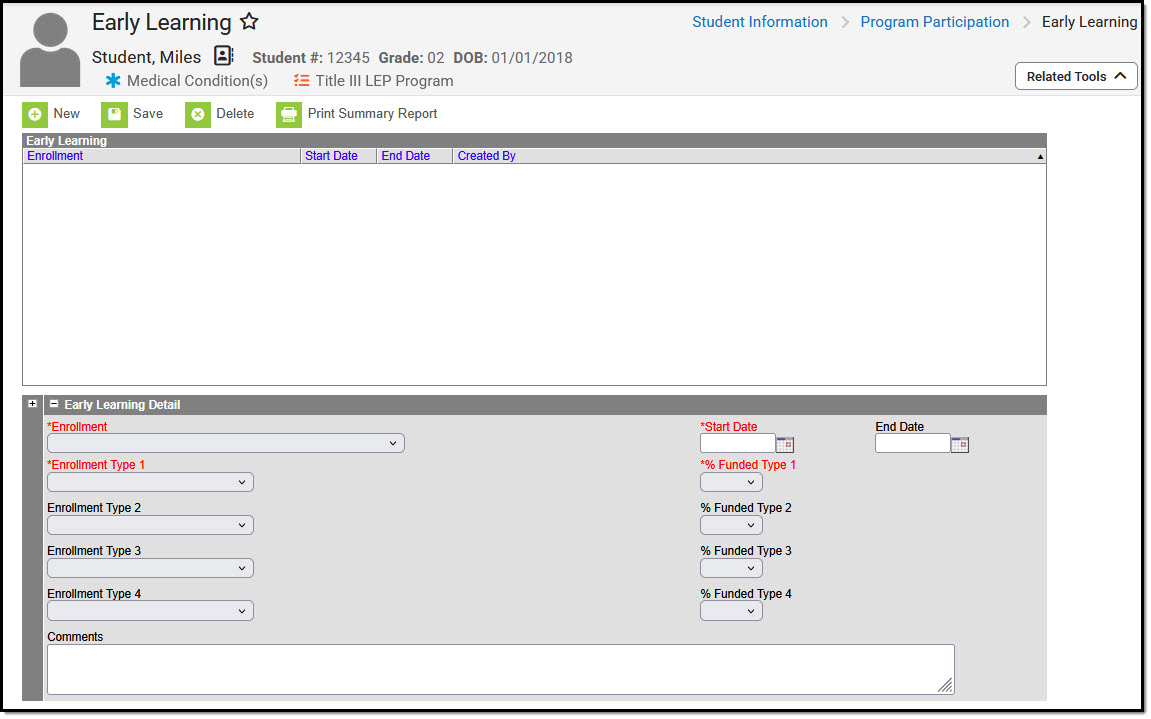
Task: Open the Enrollment Type 1 dropdown
Action: tap(150, 481)
